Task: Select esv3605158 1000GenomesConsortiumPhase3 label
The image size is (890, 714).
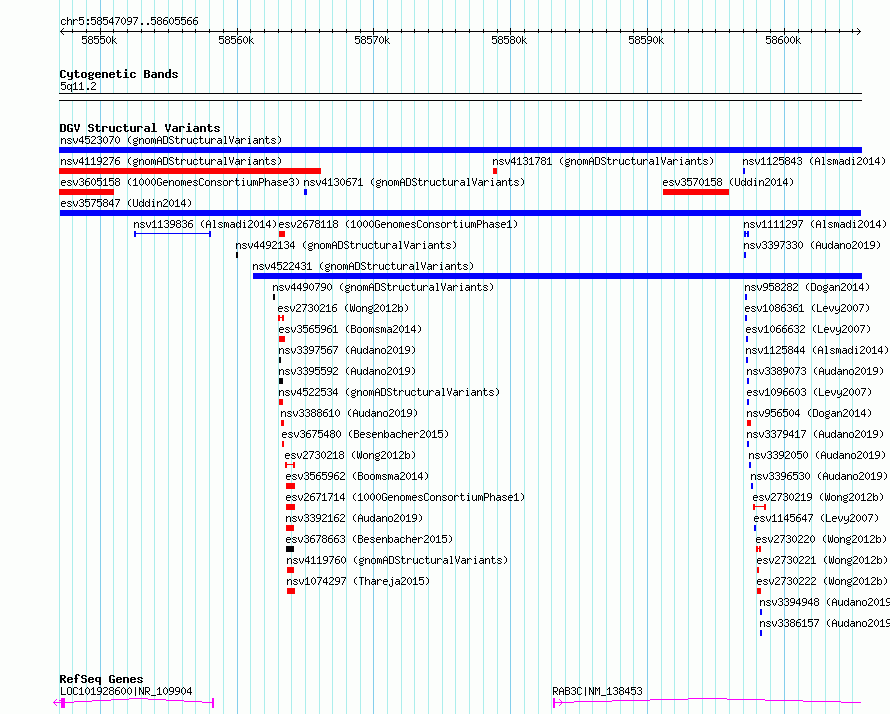Action: click(x=180, y=182)
